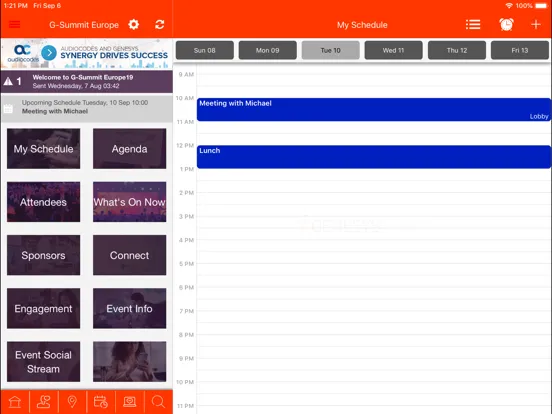
Task: Open the contacts favorites icon in bottom bar
Action: [43, 402]
